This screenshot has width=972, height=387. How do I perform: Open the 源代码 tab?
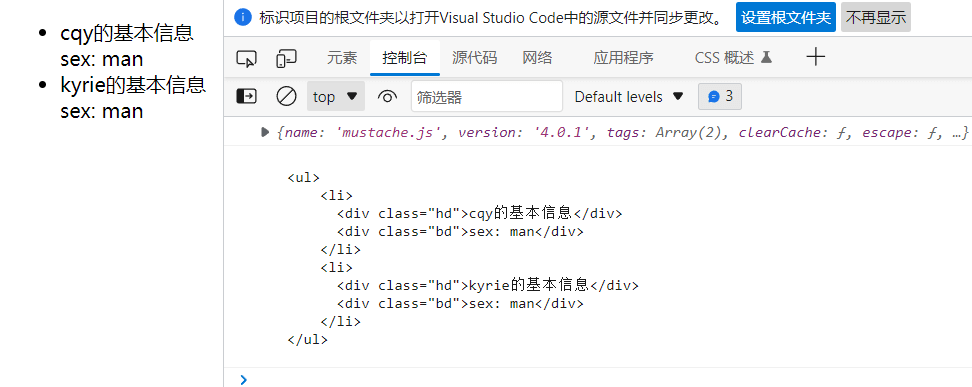474,58
